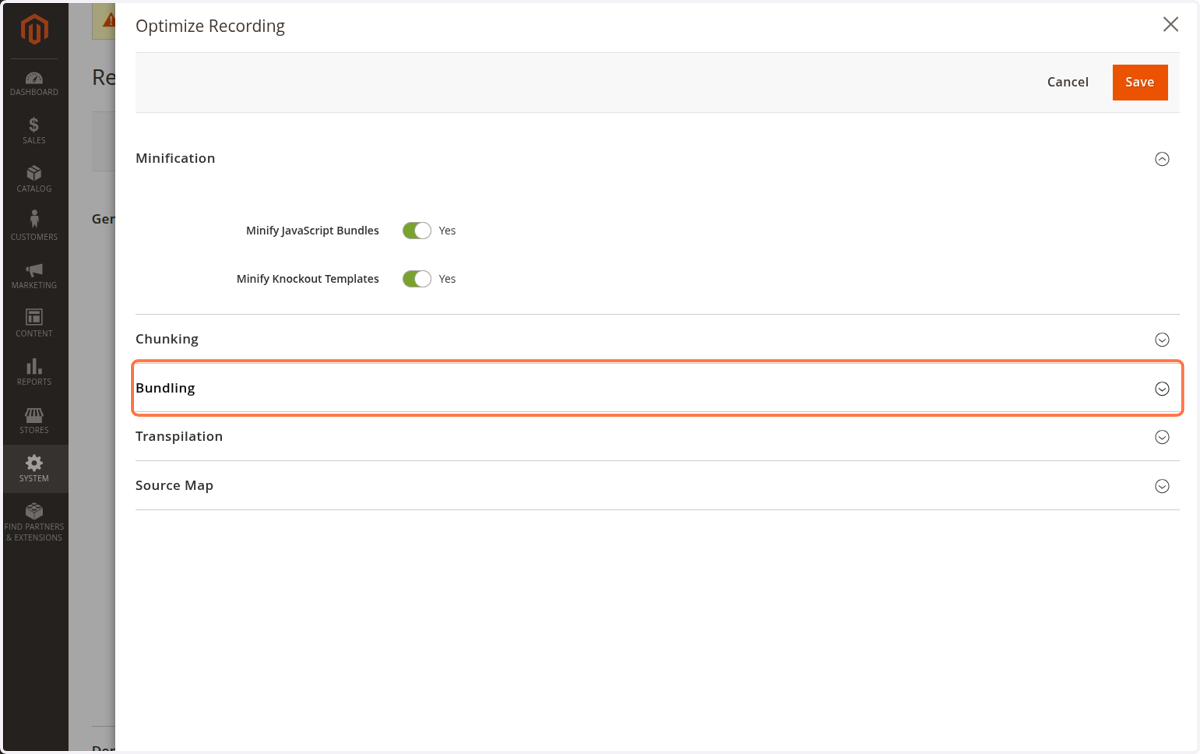Screen dimensions: 1200x754
Task: Open the Magento logo home link
Action: pos(35,31)
